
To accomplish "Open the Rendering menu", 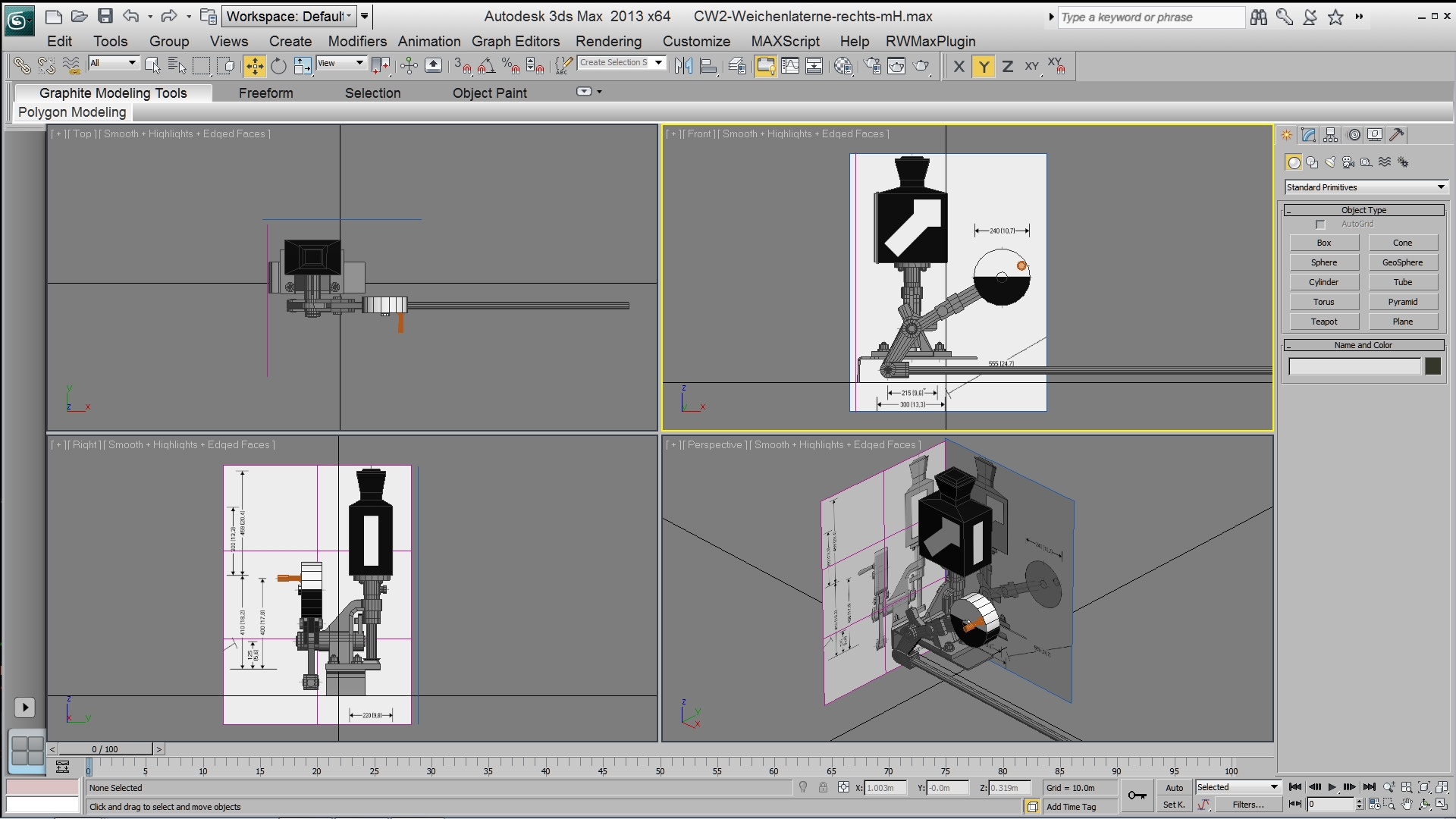I will click(x=608, y=42).
